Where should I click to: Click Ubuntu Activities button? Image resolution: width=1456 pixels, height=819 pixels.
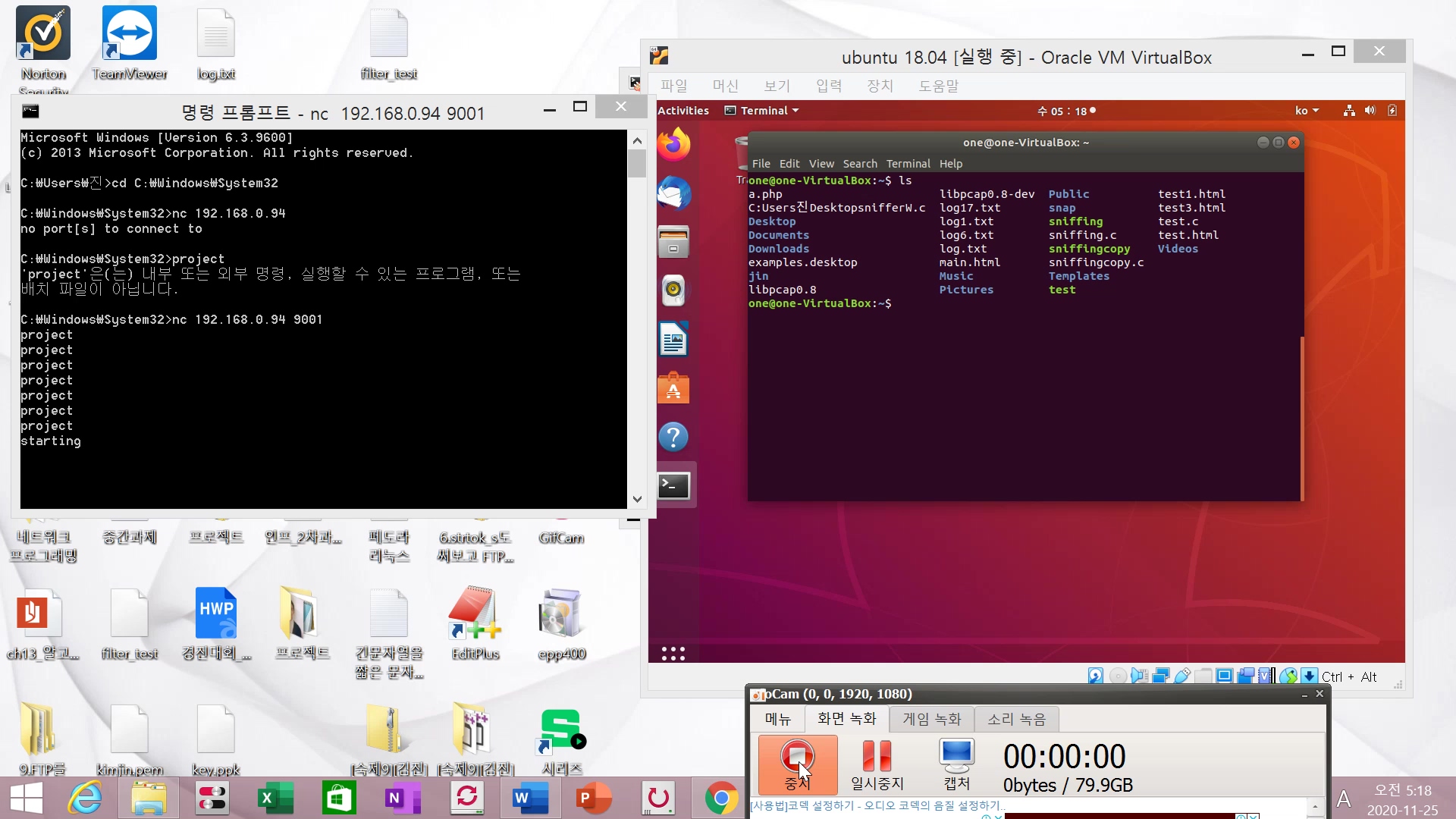point(683,111)
